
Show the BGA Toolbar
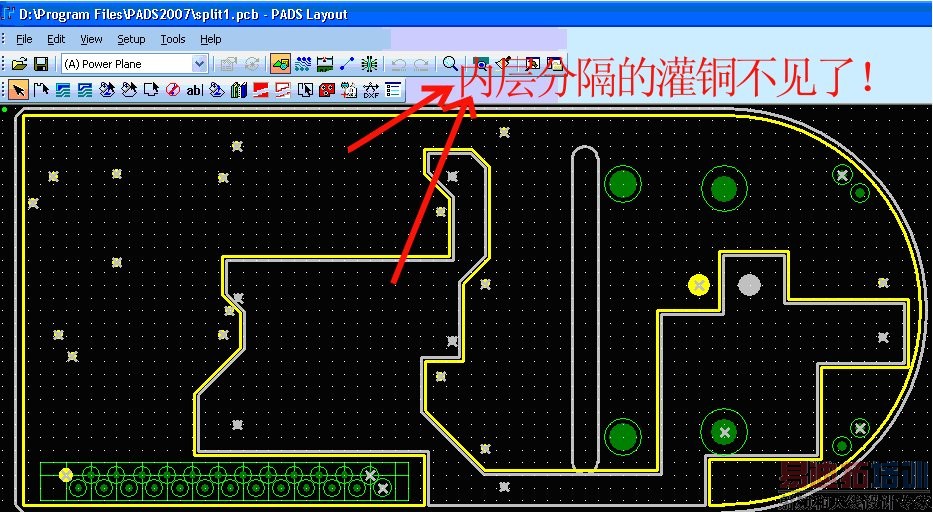(370, 64)
